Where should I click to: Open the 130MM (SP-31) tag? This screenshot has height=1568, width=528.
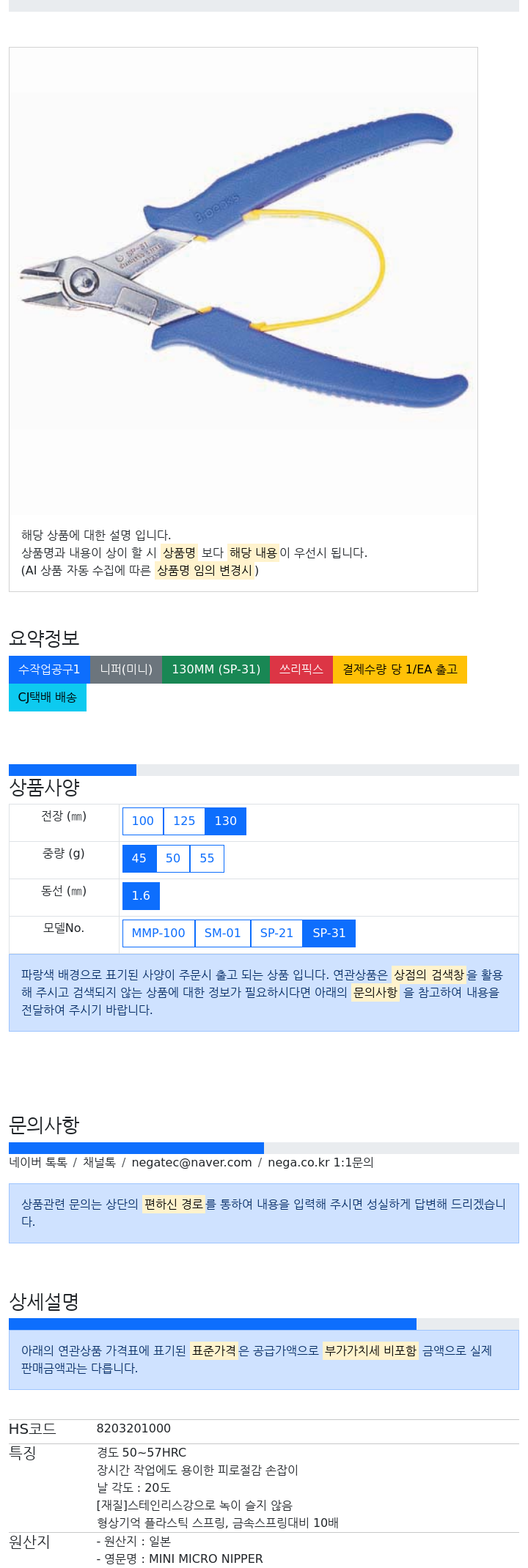216,669
